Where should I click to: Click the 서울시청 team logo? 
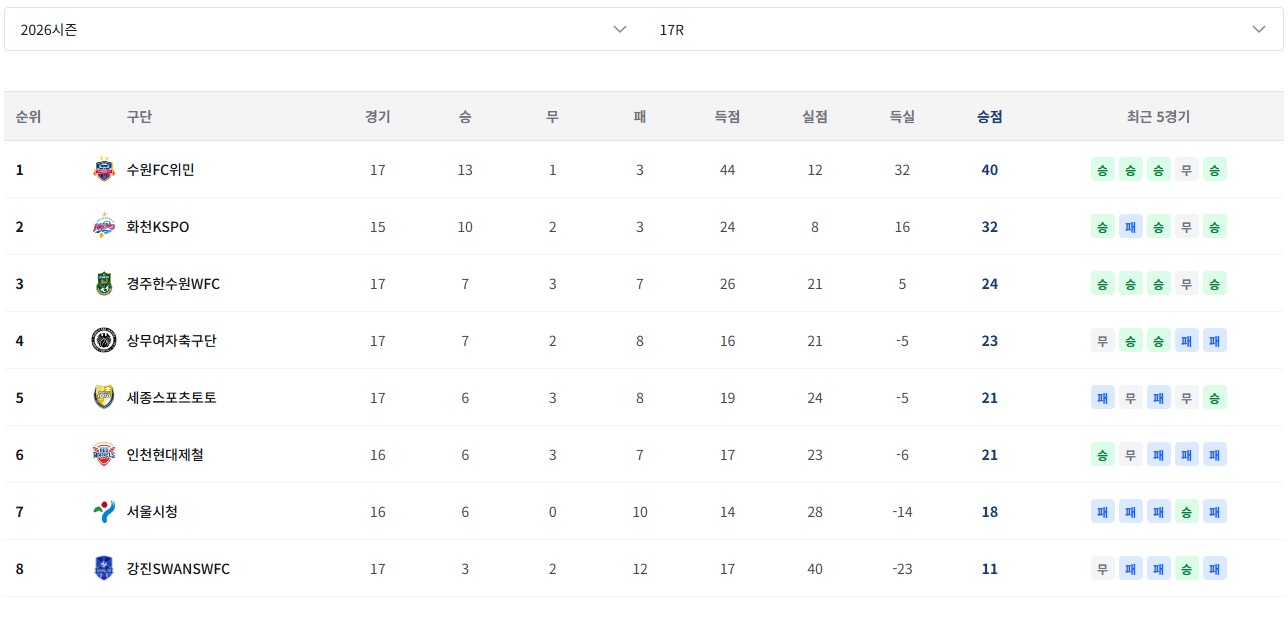(104, 512)
